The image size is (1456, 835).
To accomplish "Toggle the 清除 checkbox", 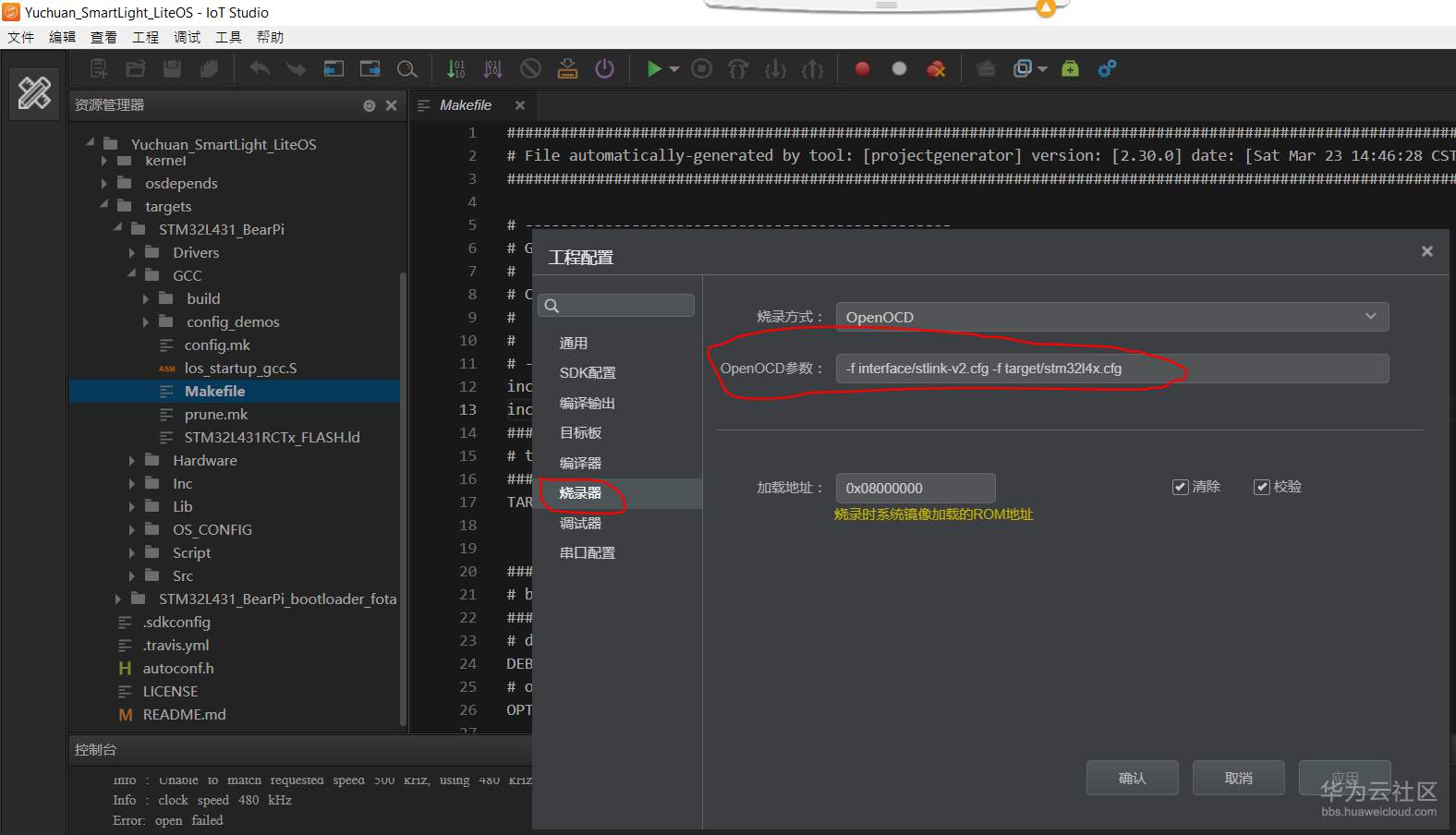I will (x=1180, y=487).
